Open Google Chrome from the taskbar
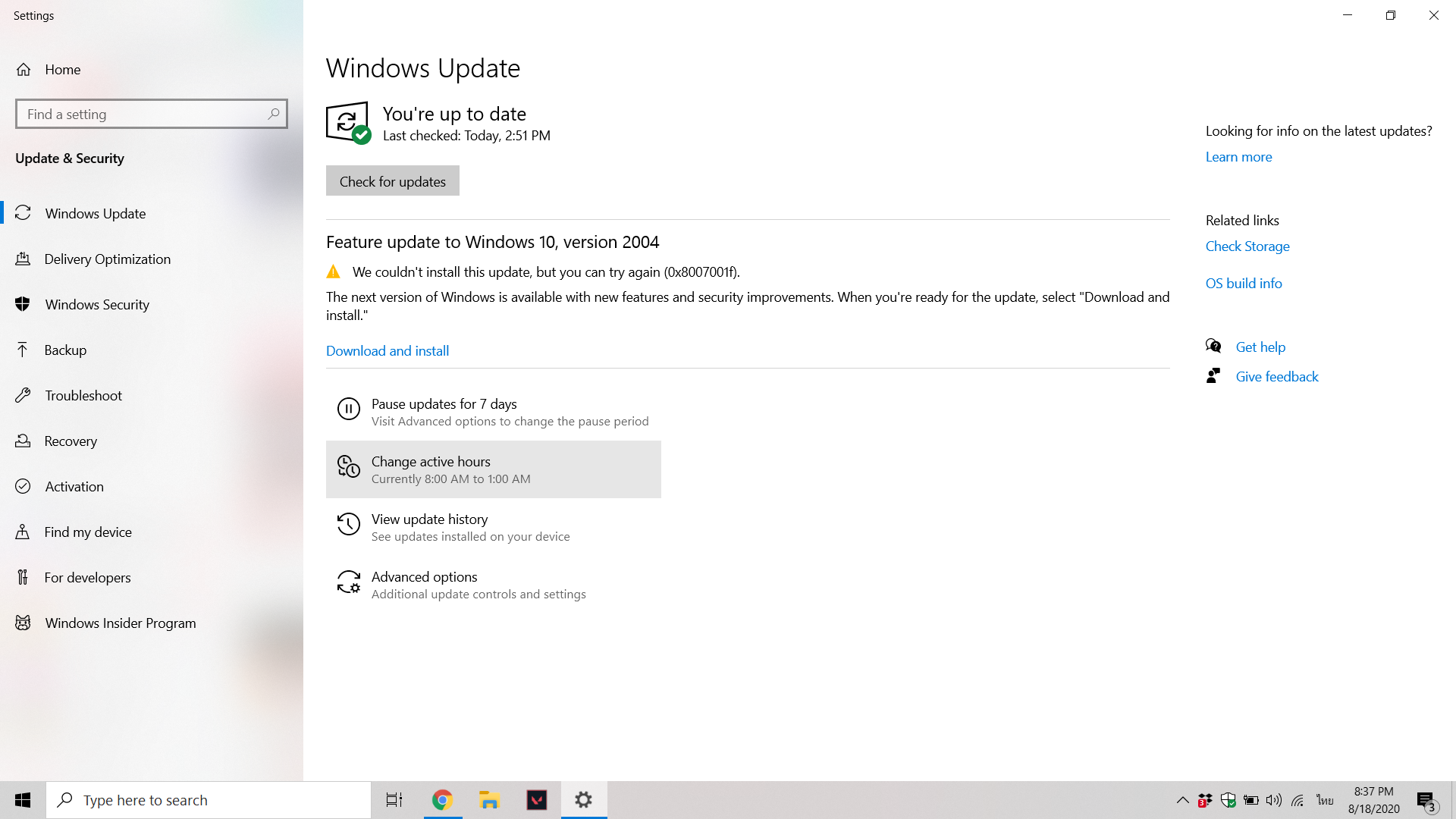This screenshot has height=819, width=1456. click(443, 800)
